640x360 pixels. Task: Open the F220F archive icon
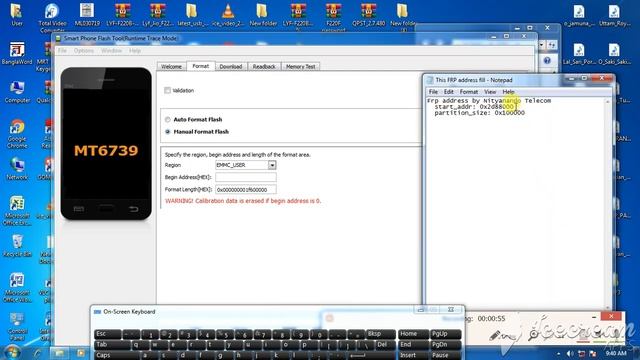(x=333, y=17)
